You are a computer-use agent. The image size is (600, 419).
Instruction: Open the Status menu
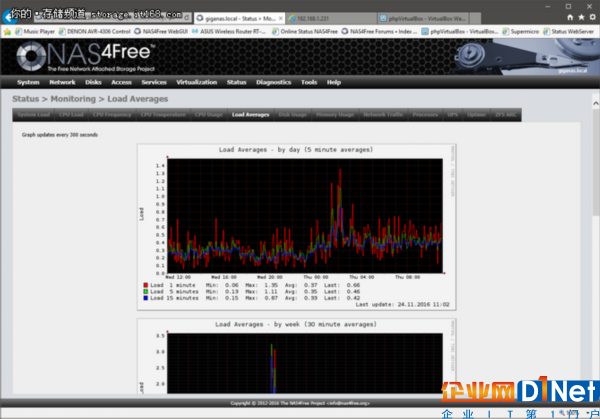pos(236,82)
